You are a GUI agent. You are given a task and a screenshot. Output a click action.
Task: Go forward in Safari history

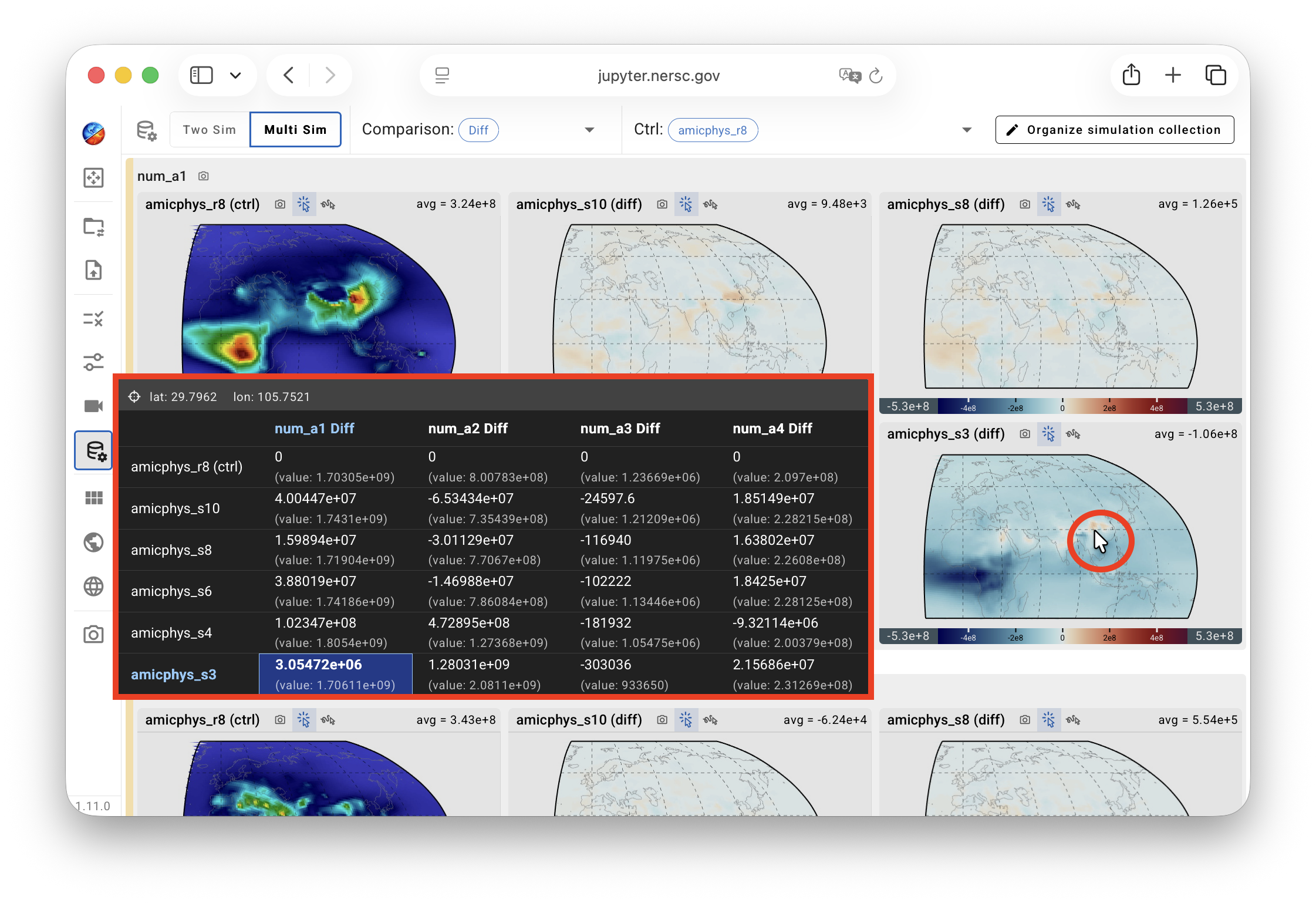[x=330, y=75]
